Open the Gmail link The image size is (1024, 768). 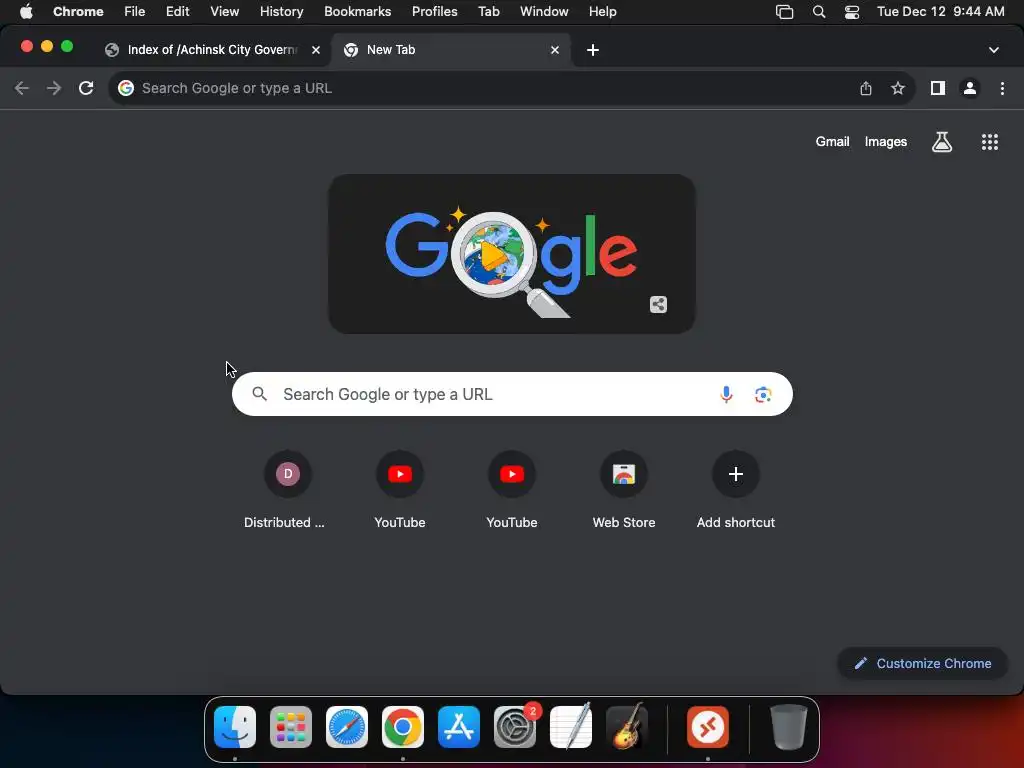pos(832,142)
